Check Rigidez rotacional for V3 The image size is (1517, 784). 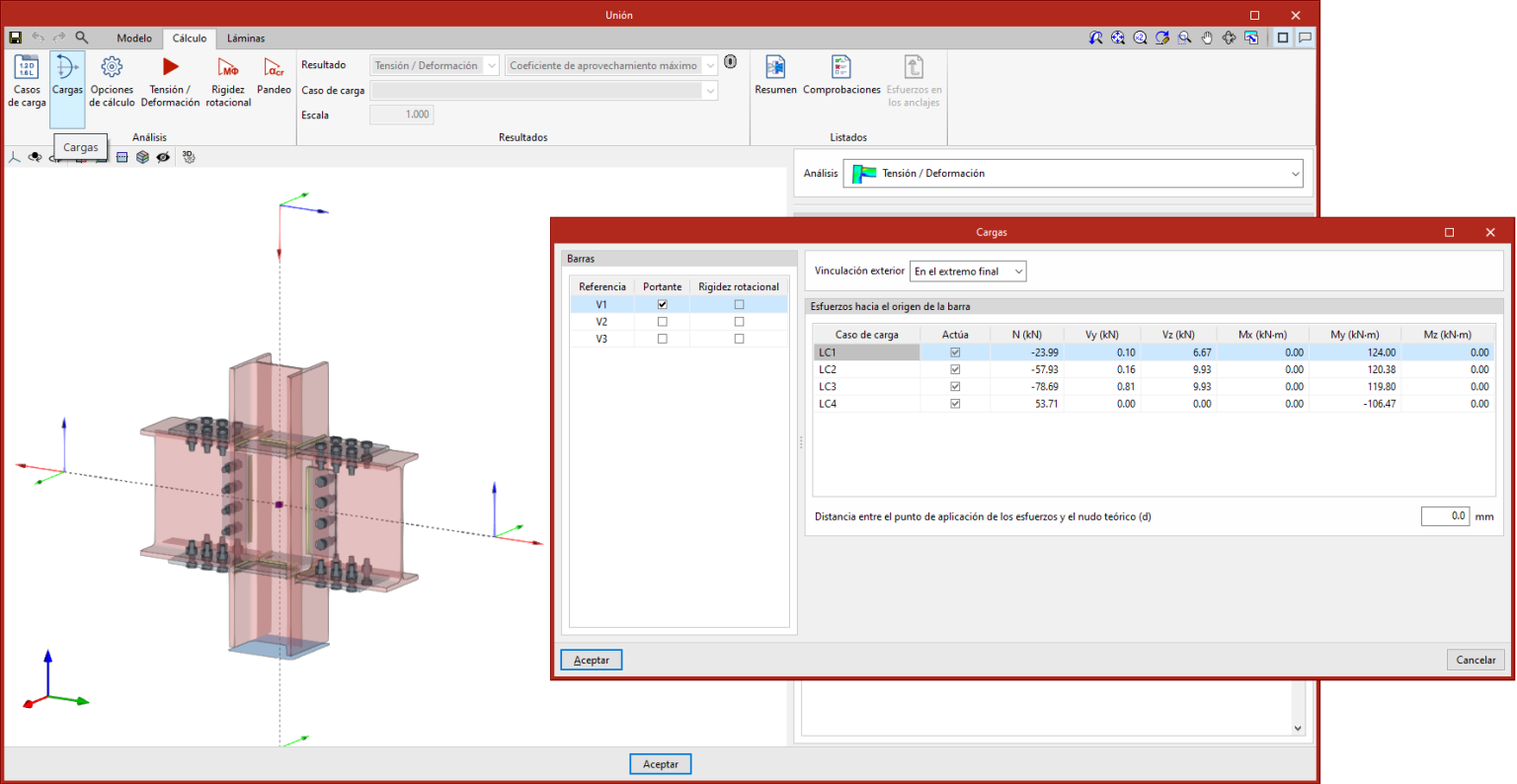tap(739, 339)
